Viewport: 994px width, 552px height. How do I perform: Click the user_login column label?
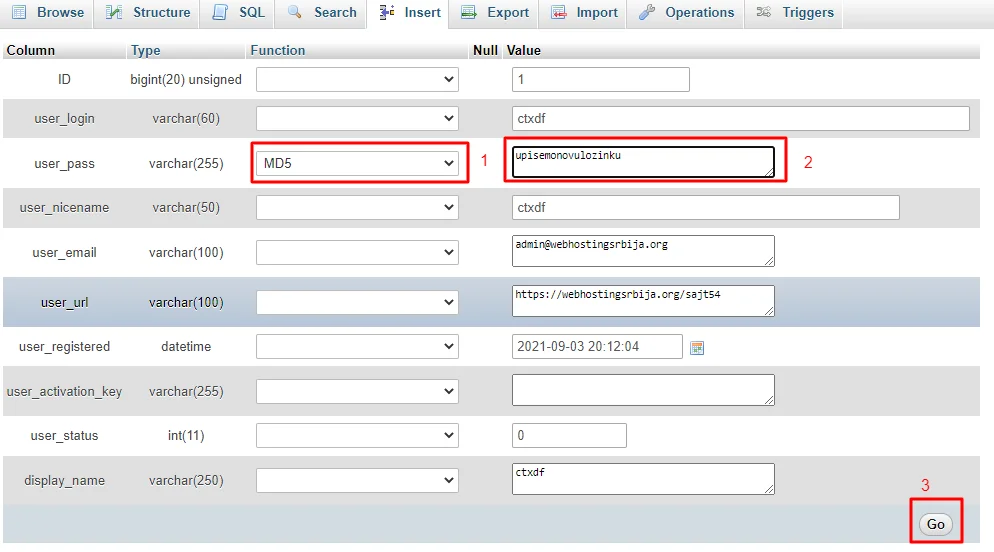[x=64, y=119]
